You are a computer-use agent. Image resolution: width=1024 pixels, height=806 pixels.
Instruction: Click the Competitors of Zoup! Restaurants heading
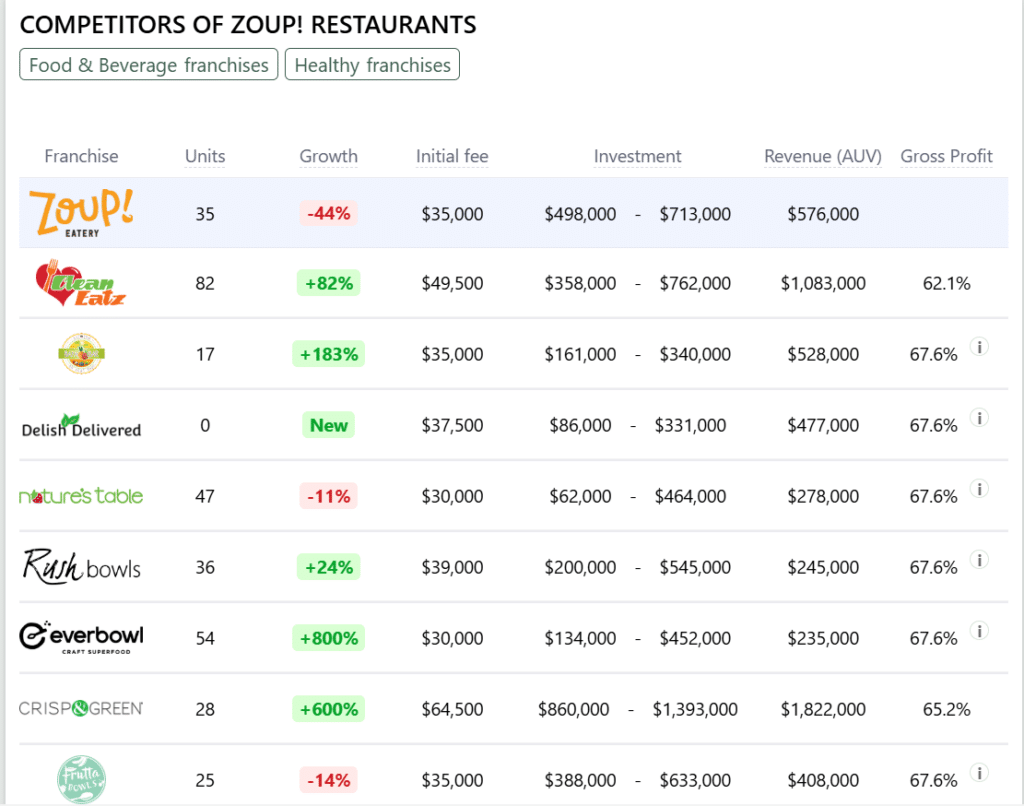248,25
